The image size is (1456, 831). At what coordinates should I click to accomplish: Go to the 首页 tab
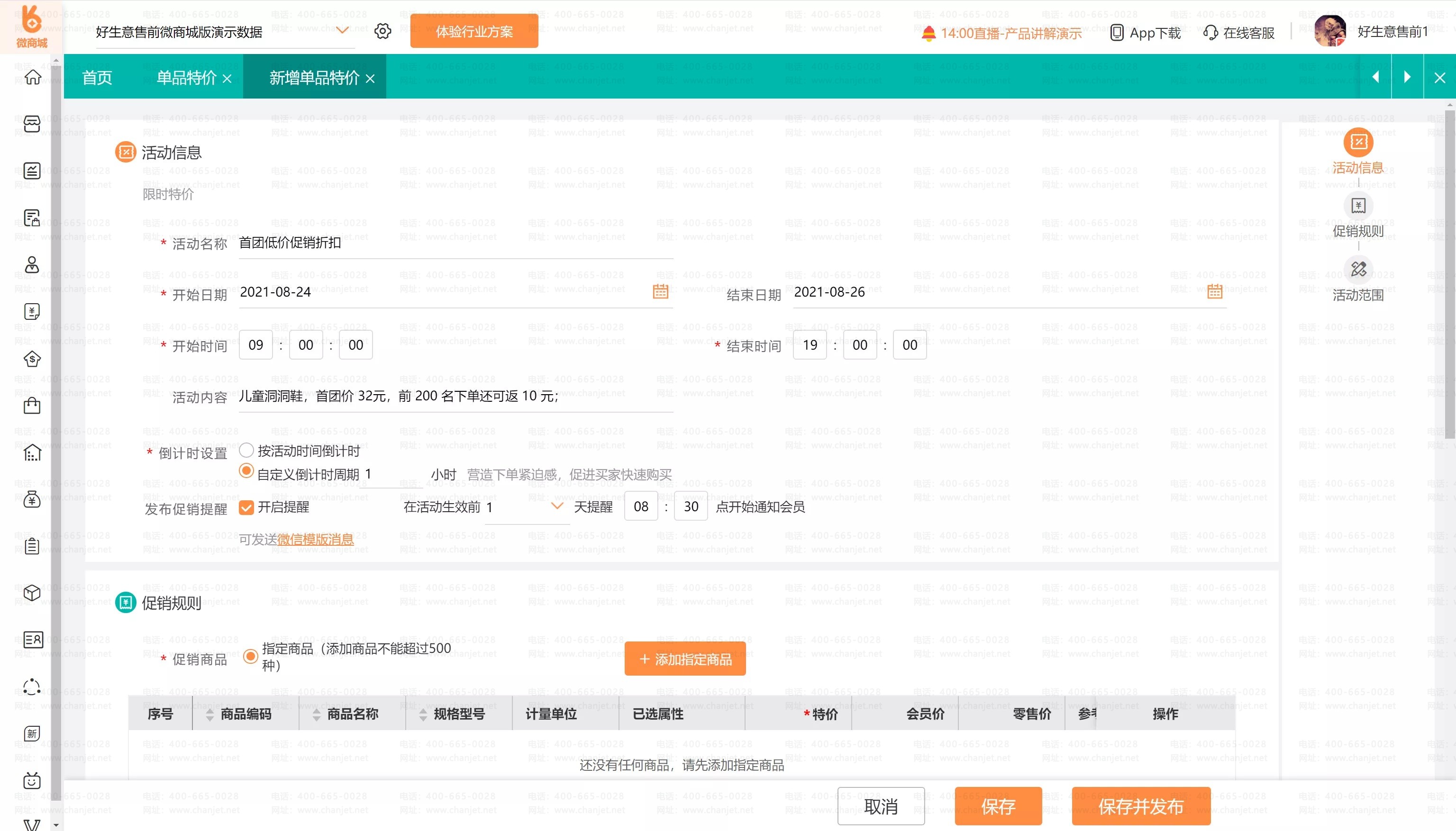[x=97, y=78]
